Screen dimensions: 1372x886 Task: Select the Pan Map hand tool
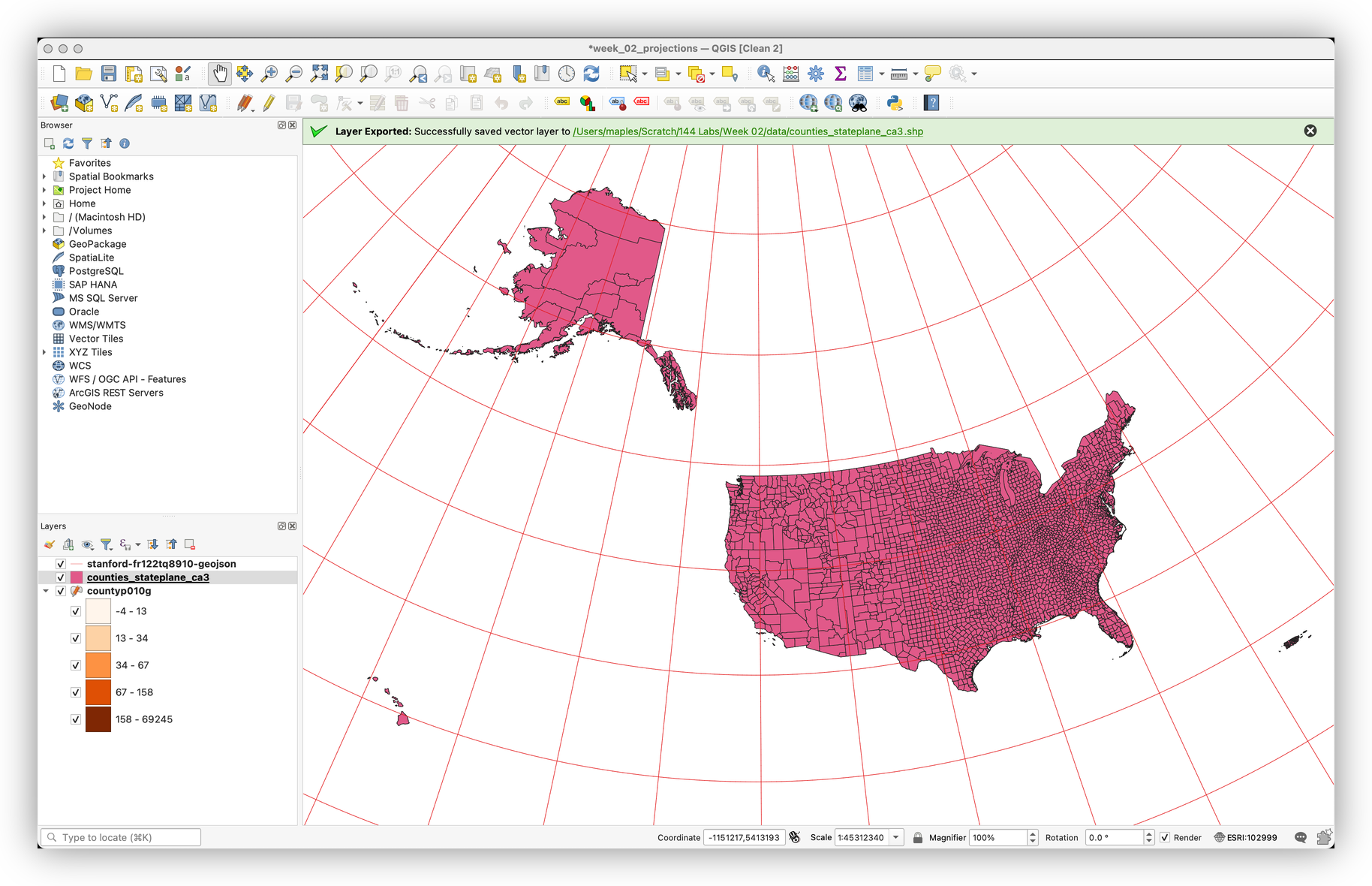pos(219,74)
